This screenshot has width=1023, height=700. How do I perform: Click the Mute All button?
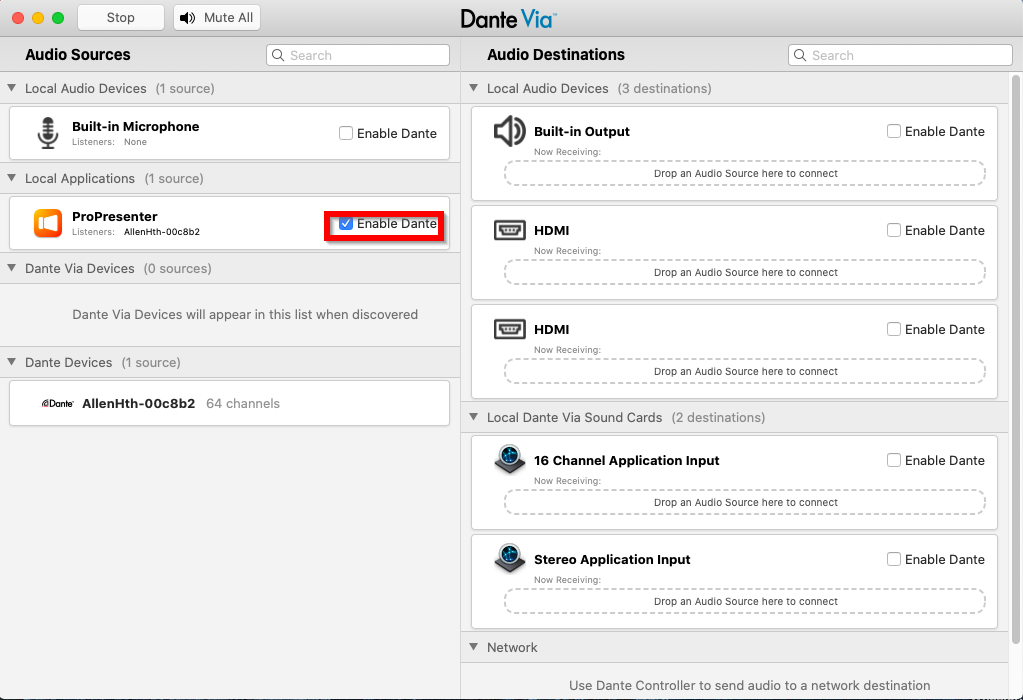pyautogui.click(x=217, y=18)
